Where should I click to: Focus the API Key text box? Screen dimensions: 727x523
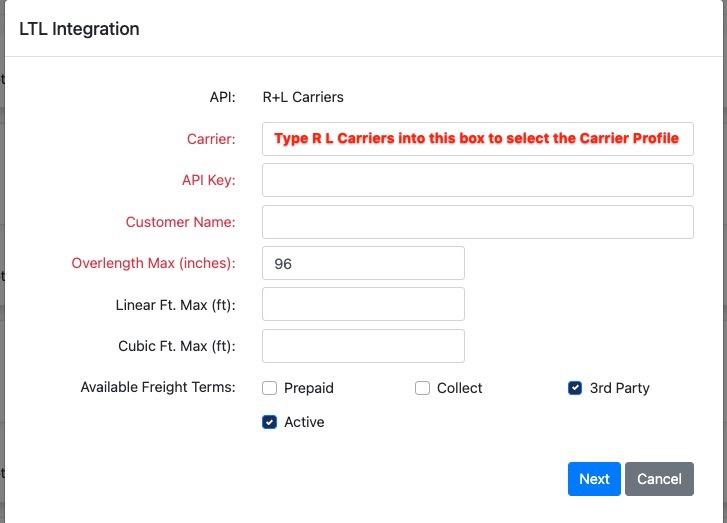click(477, 180)
